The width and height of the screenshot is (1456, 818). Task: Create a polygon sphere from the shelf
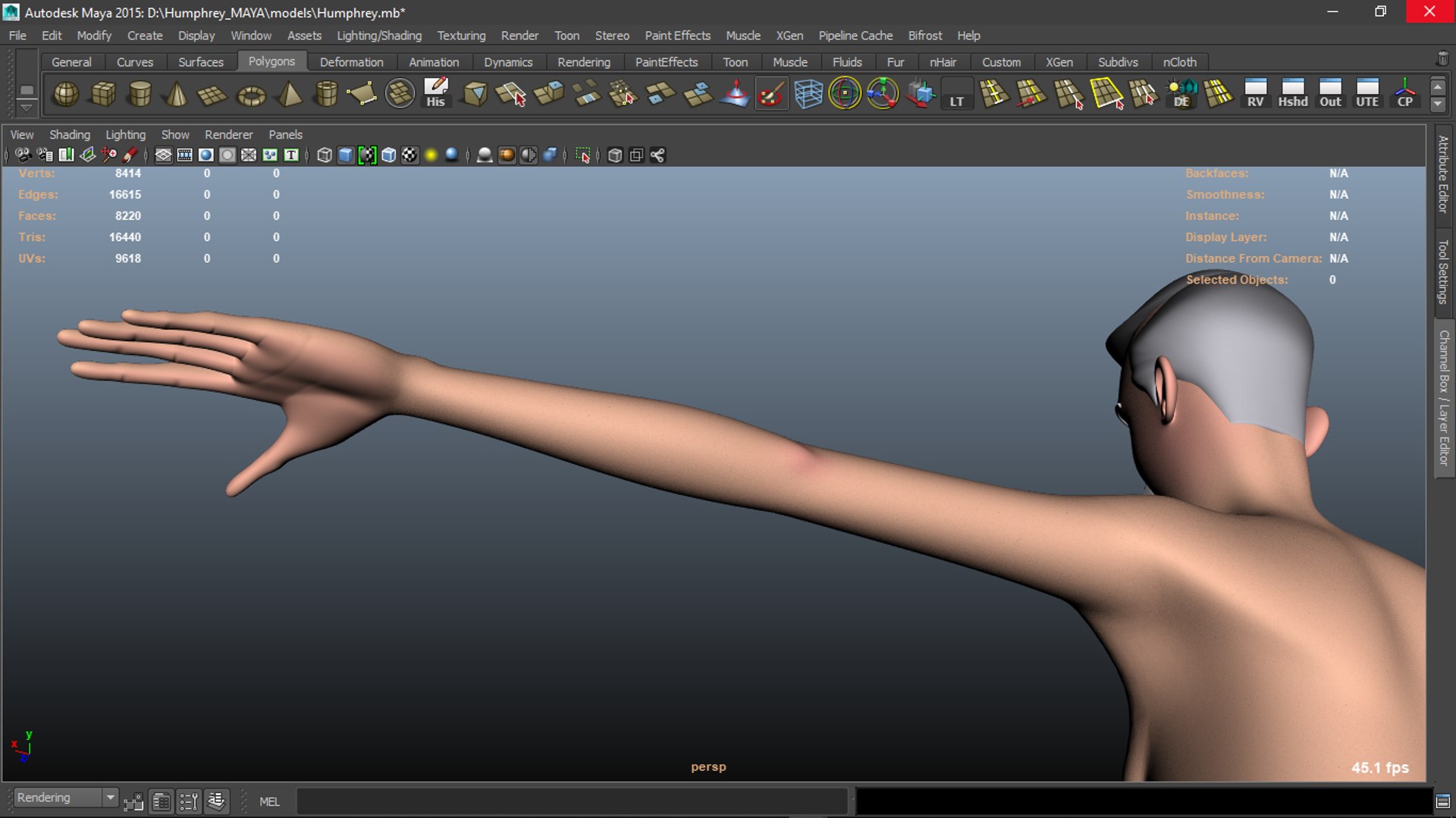(x=66, y=94)
